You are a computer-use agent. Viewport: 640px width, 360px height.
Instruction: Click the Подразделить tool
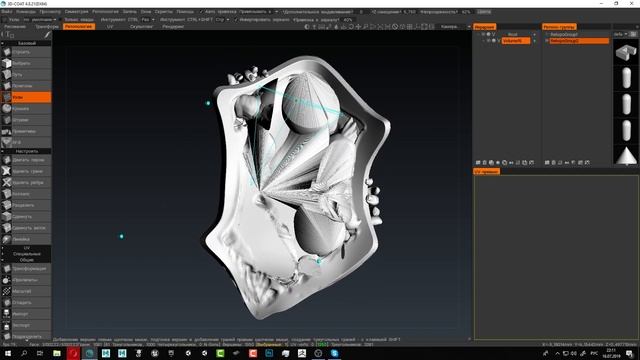point(26,336)
